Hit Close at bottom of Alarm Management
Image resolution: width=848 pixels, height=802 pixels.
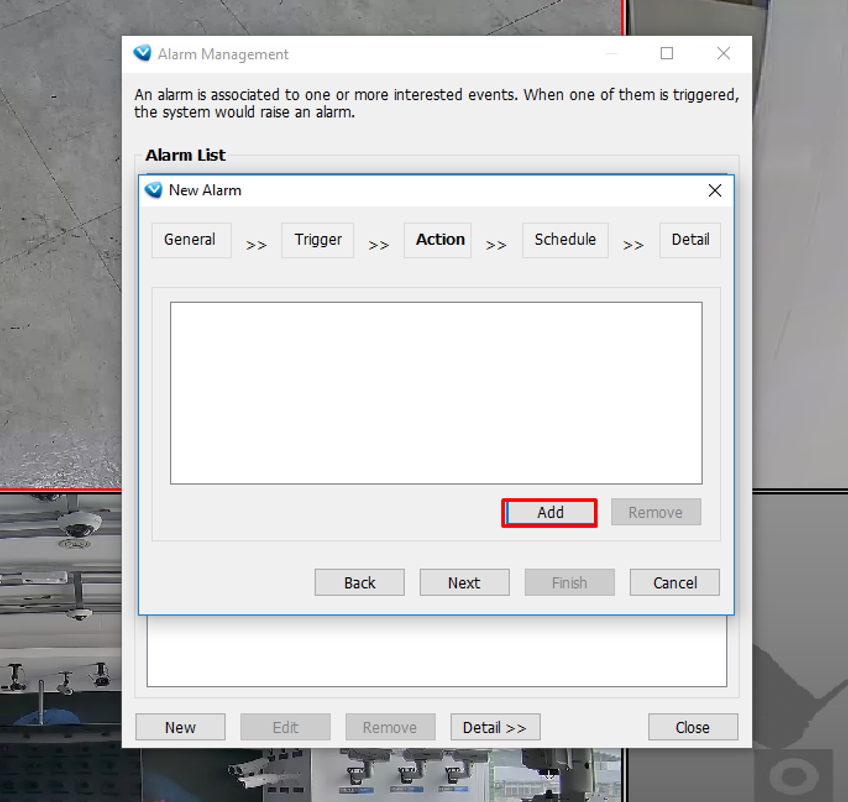(692, 727)
